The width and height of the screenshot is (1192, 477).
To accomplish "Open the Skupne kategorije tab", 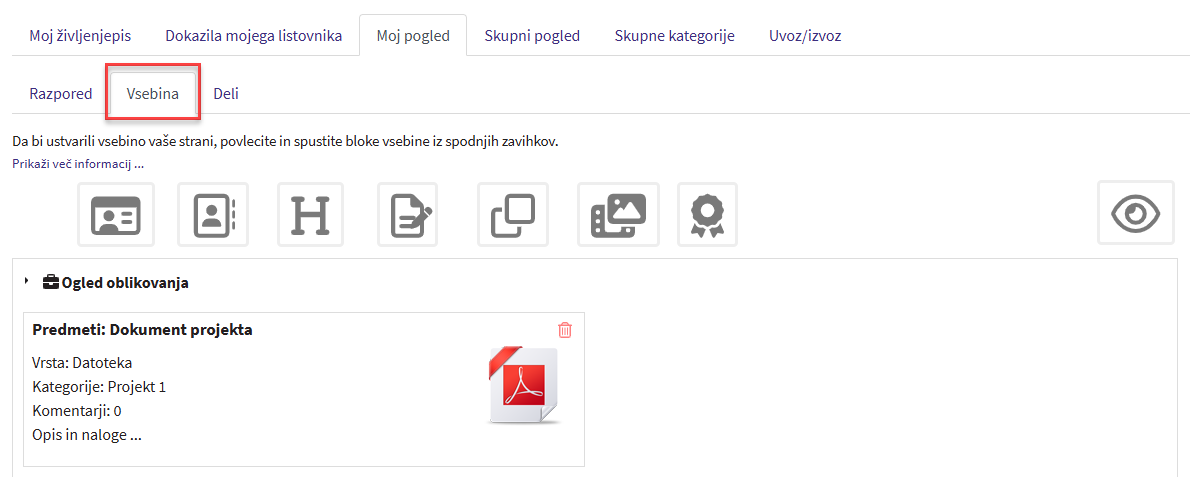I will [x=674, y=36].
